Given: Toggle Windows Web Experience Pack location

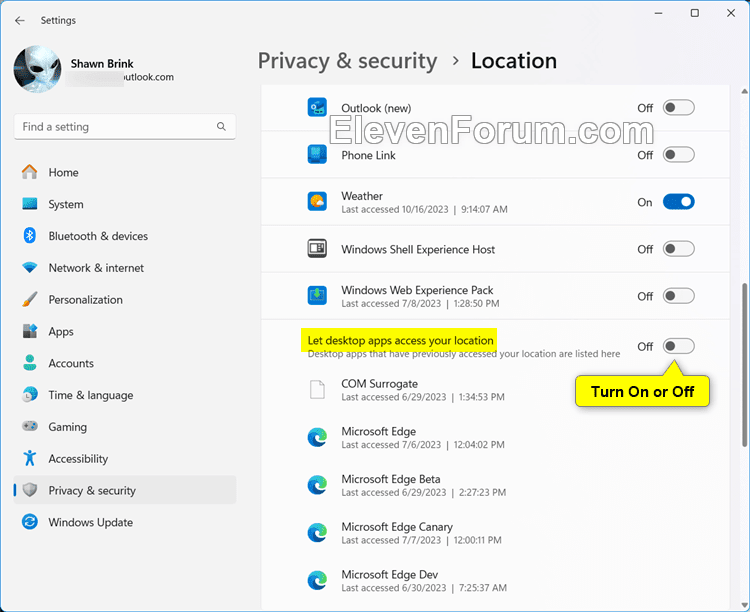Looking at the screenshot, I should (x=678, y=296).
